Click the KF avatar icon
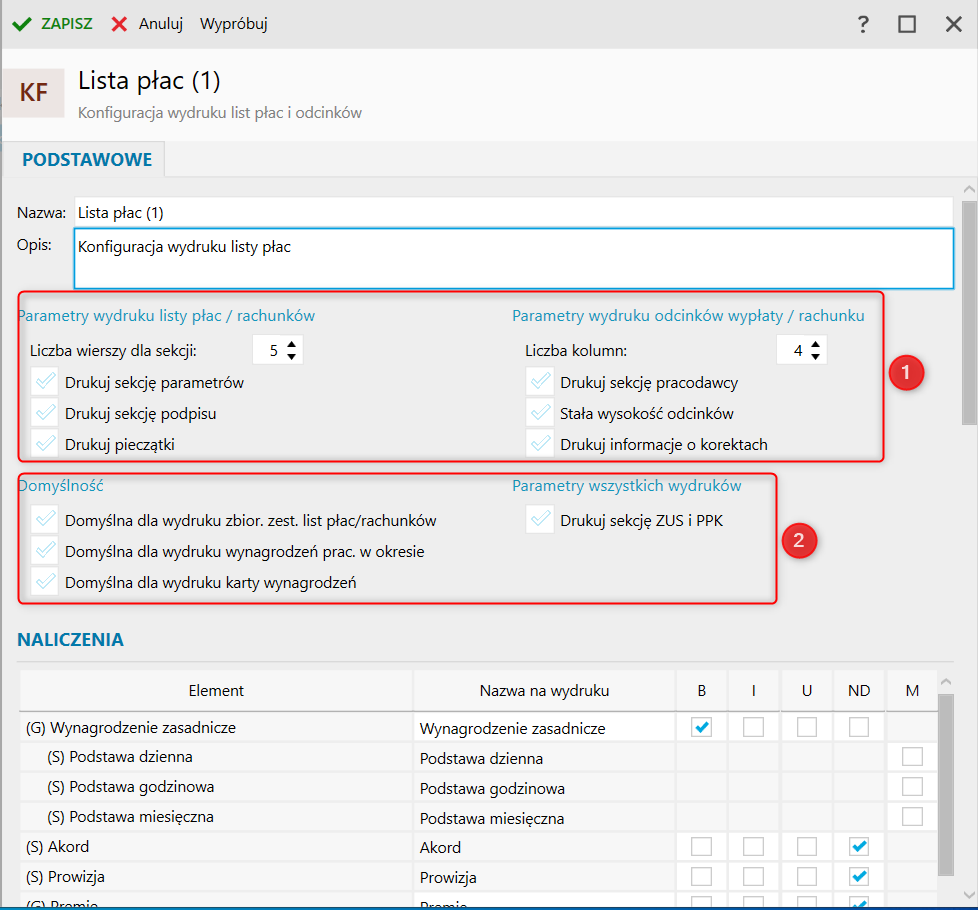 tap(33, 93)
